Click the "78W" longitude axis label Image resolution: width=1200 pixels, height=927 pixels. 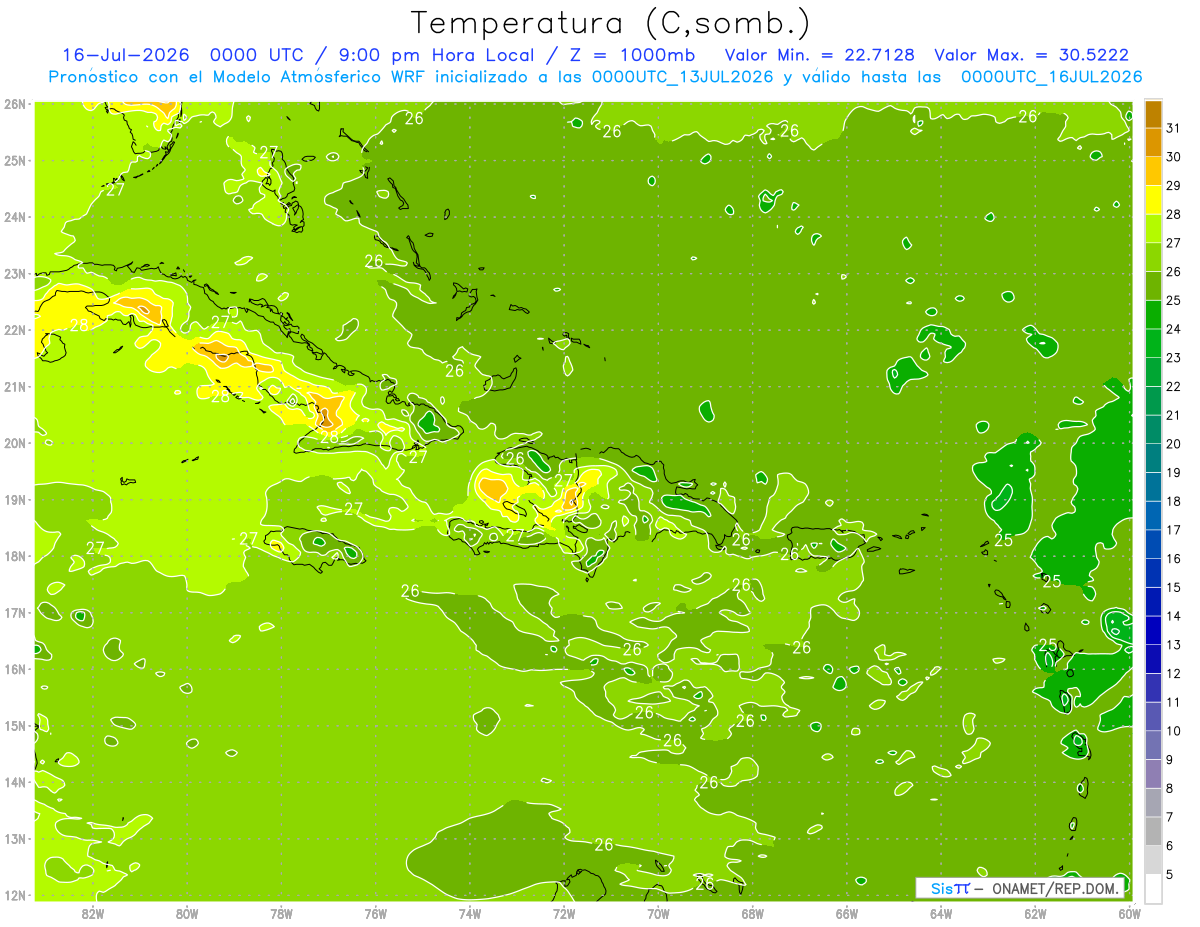pyautogui.click(x=281, y=913)
